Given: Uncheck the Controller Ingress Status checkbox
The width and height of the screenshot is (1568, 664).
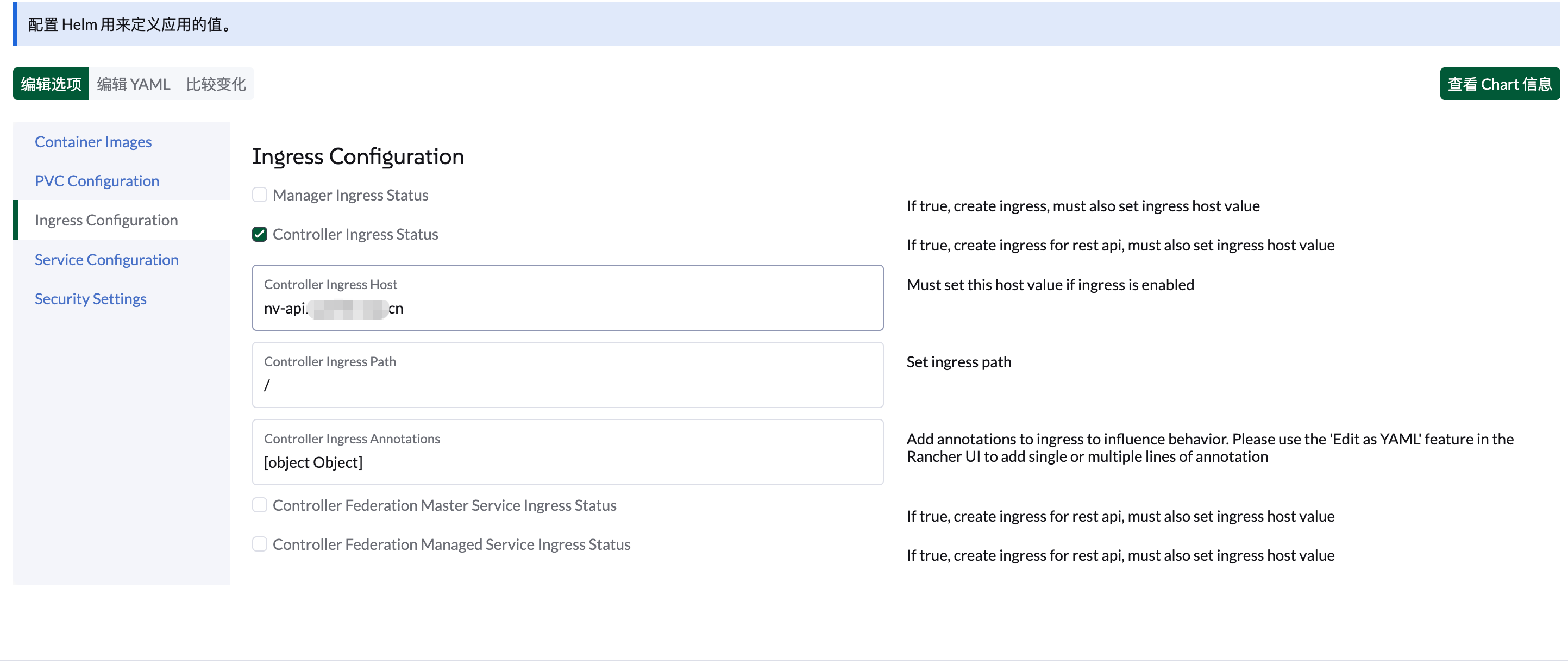Looking at the screenshot, I should (259, 234).
